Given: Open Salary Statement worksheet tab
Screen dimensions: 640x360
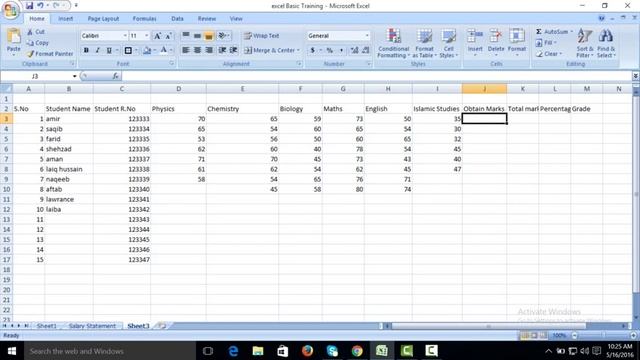Looking at the screenshot, I should pyautogui.click(x=92, y=326).
